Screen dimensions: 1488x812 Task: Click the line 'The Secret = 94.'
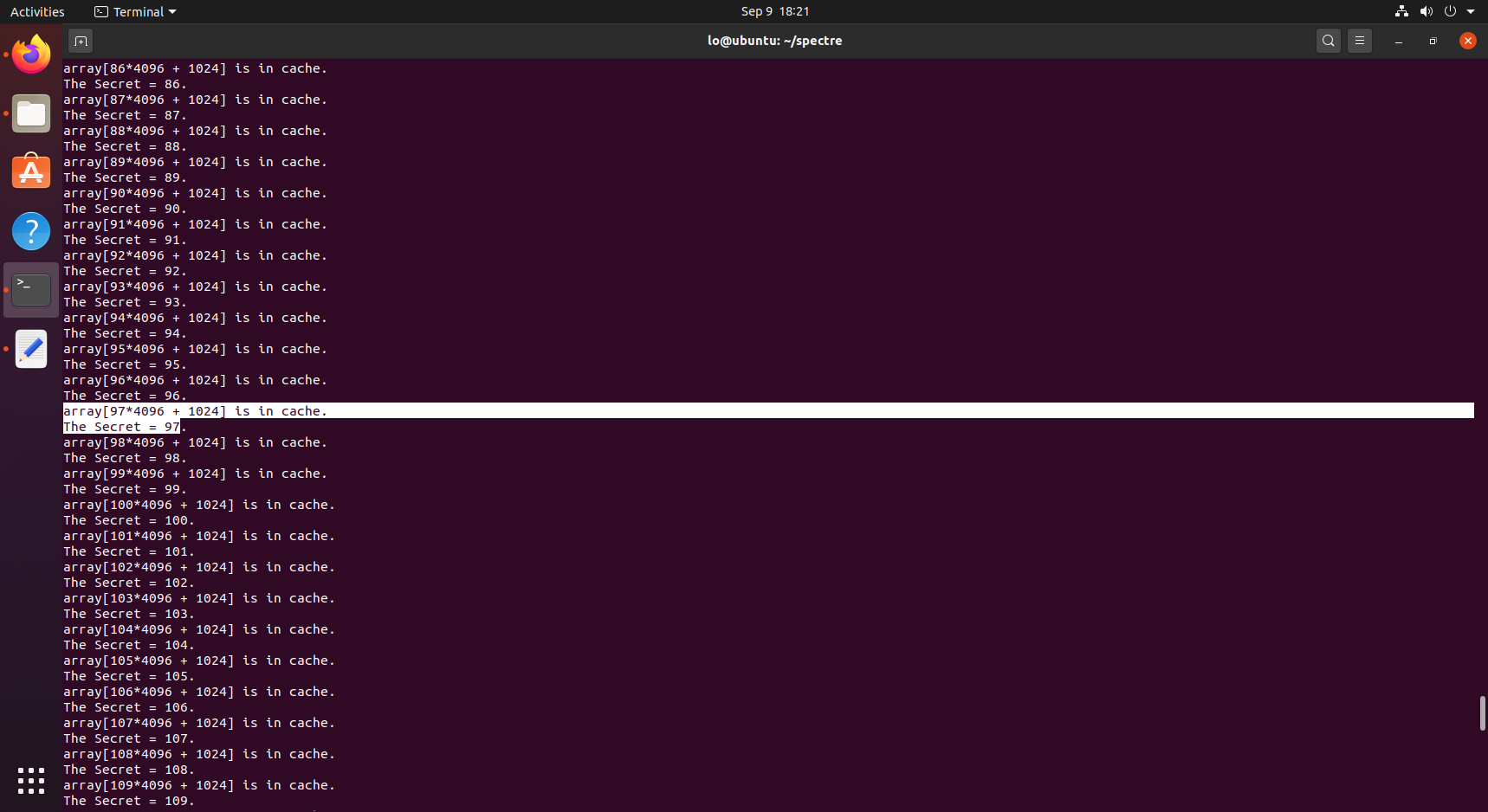pyautogui.click(x=125, y=333)
